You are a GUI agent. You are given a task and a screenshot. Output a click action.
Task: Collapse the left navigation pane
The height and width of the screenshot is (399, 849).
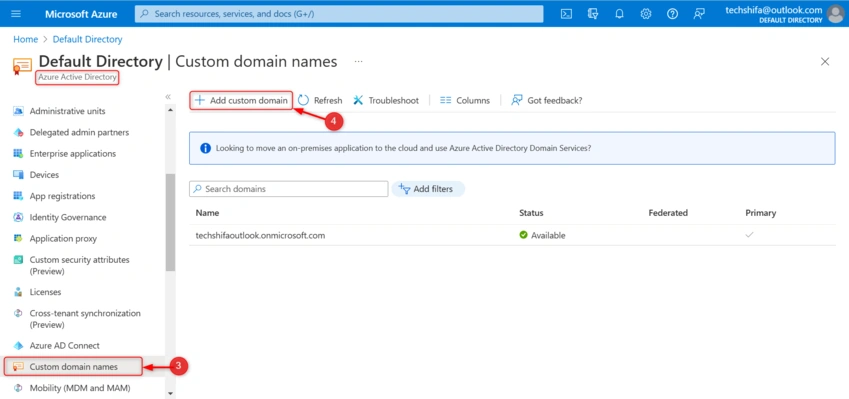168,96
